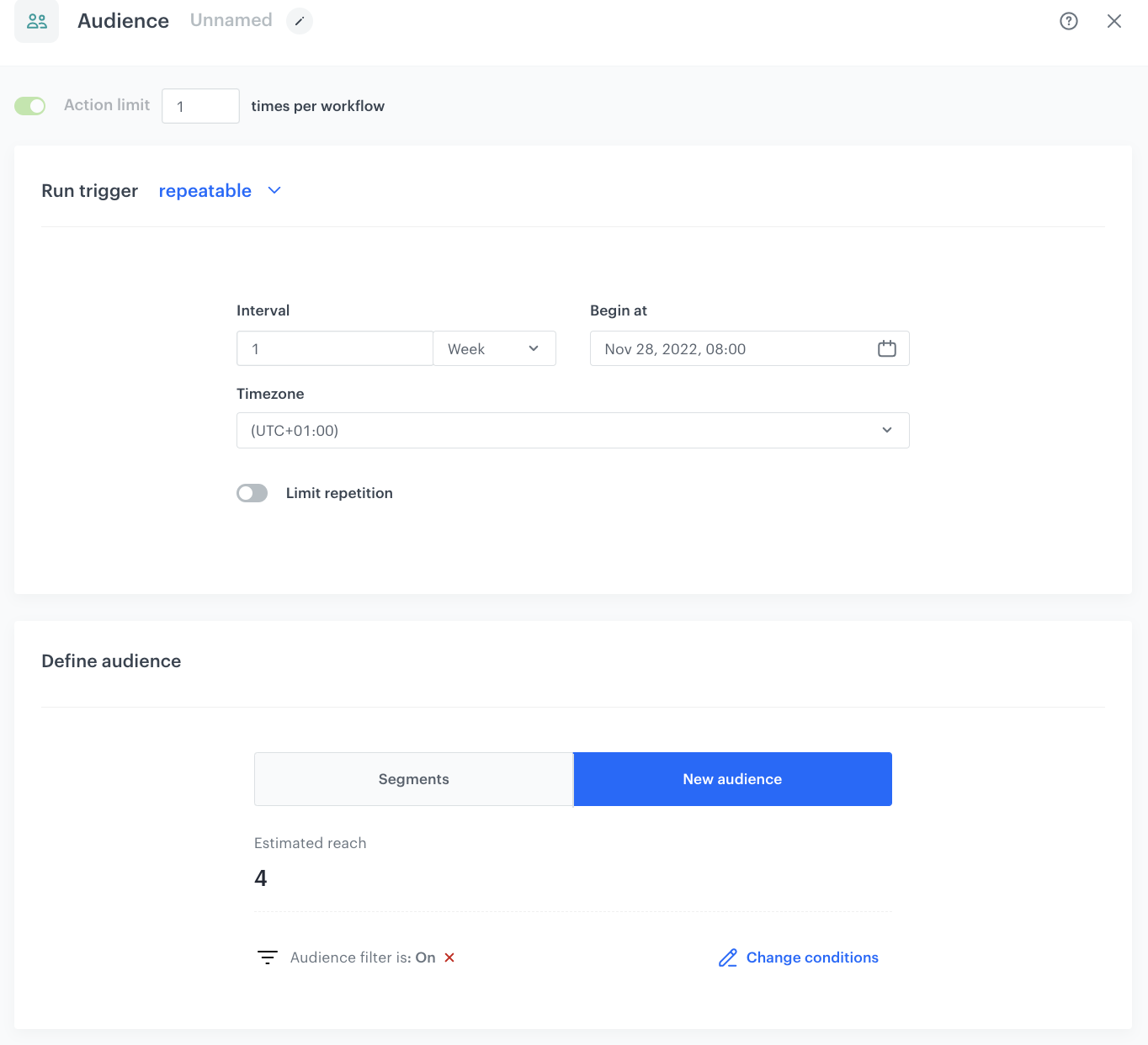This screenshot has width=1148, height=1045.
Task: Click the Change conditions link
Action: pyautogui.click(x=811, y=957)
